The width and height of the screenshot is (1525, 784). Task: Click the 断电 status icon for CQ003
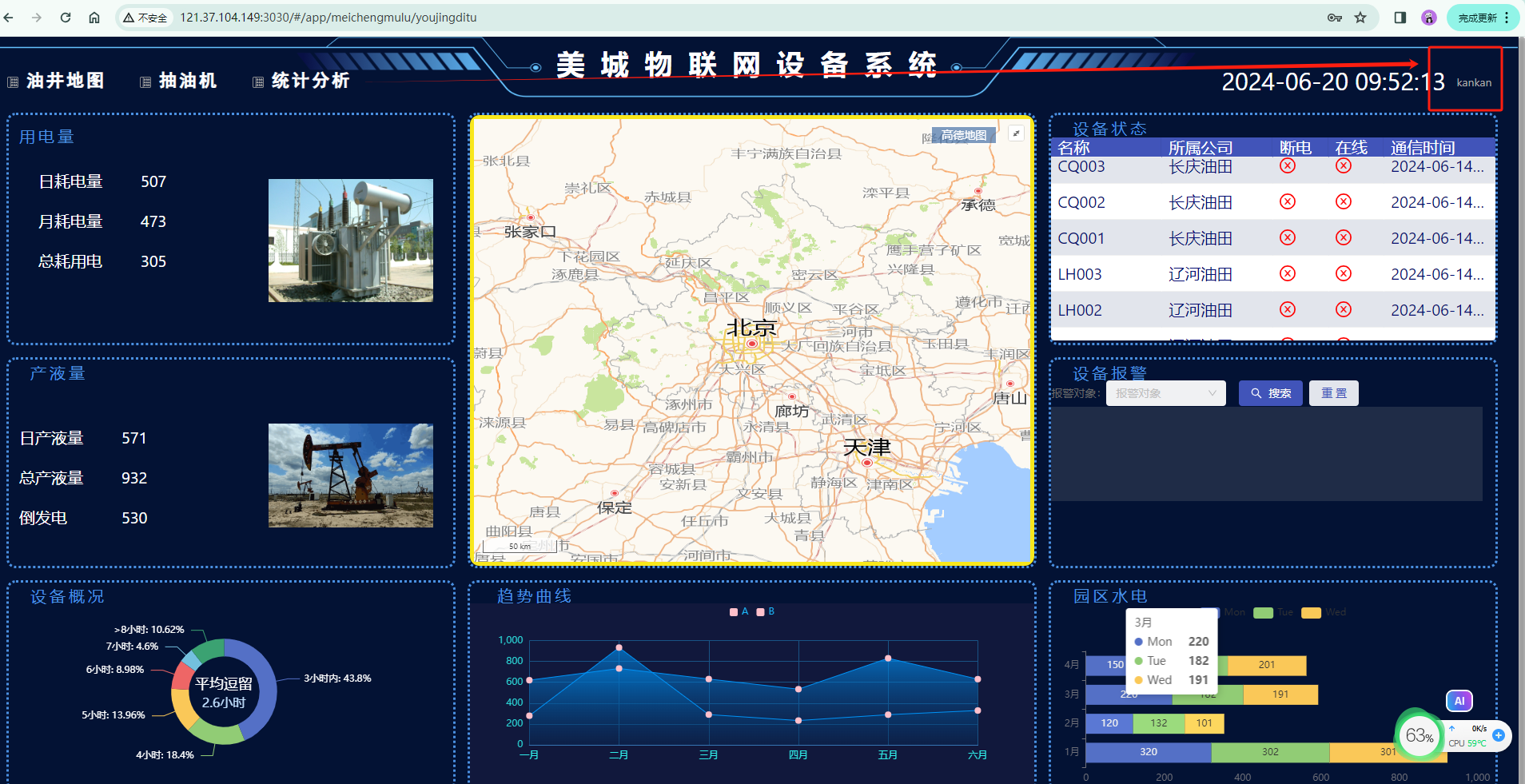point(1288,165)
